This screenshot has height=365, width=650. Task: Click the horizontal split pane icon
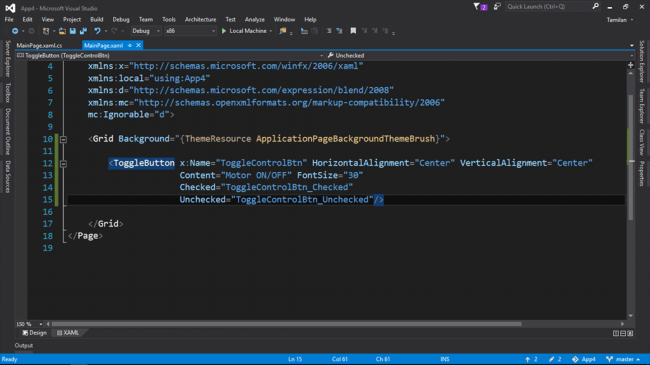pyautogui.click(x=623, y=333)
